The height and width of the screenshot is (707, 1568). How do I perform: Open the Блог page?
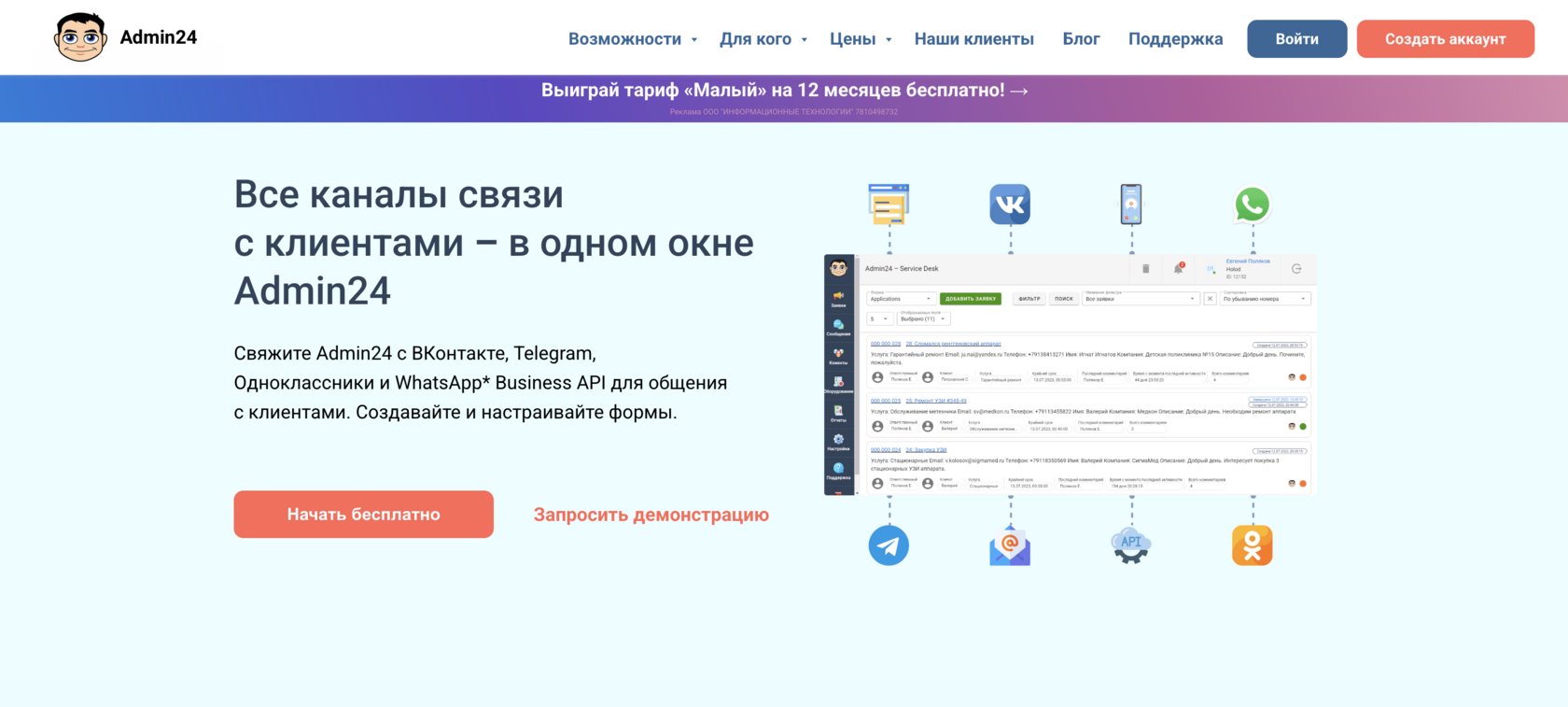pos(1081,39)
